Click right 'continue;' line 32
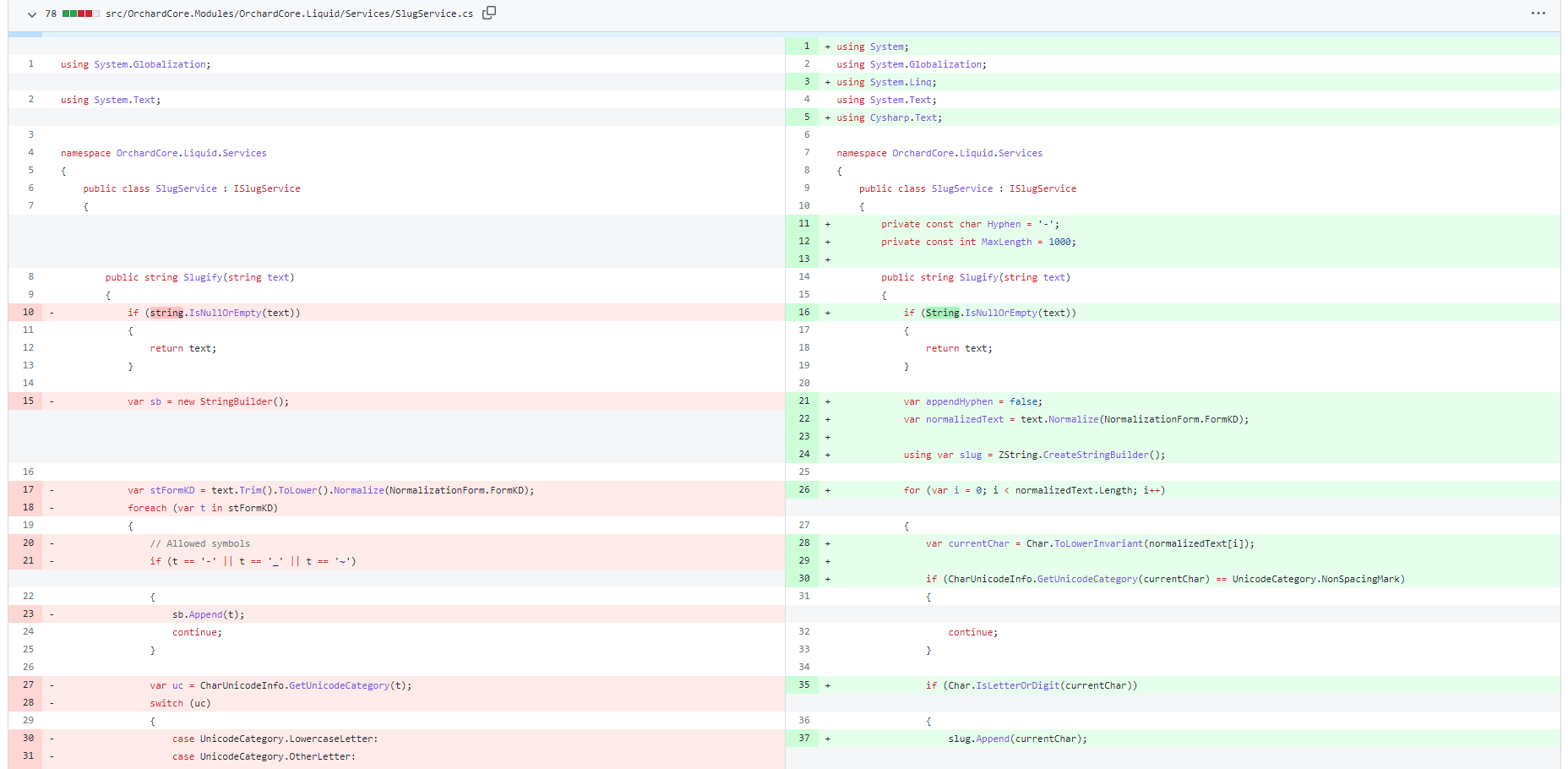Image resolution: width=1568 pixels, height=769 pixels. pos(973,632)
